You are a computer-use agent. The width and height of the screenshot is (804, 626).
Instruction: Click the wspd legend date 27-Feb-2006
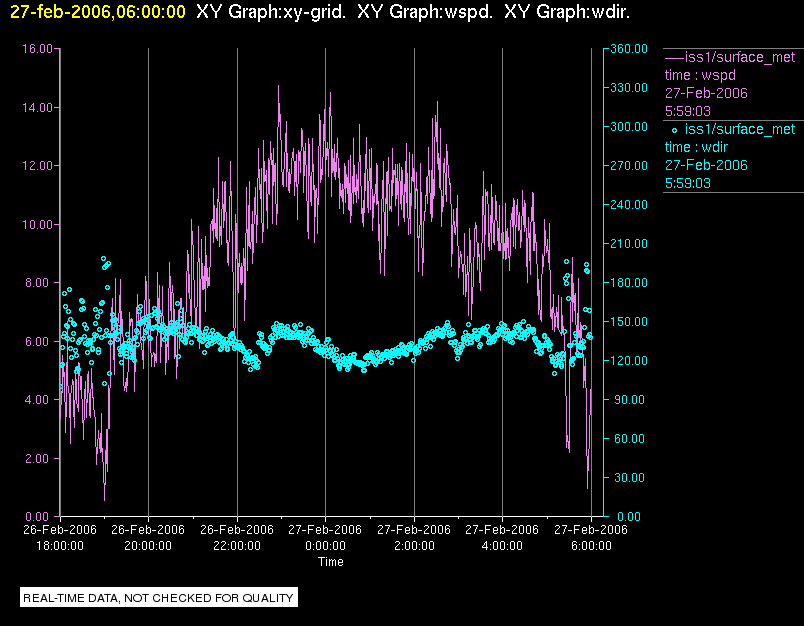click(x=706, y=93)
